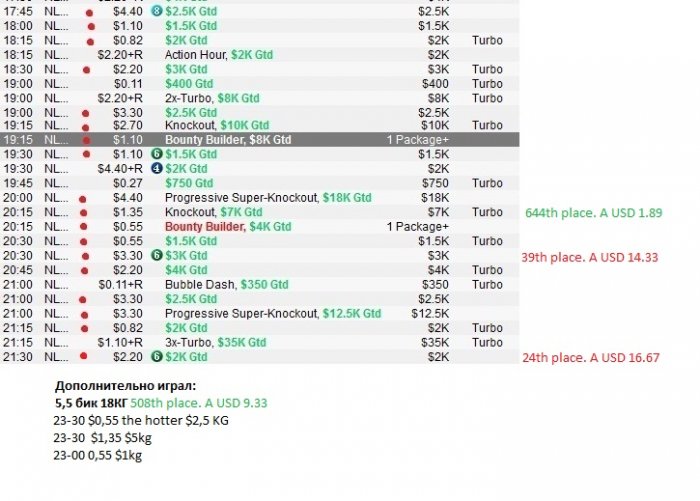Click the green 6-max icon on the 19:30 $1.5K Gtd

click(x=156, y=154)
